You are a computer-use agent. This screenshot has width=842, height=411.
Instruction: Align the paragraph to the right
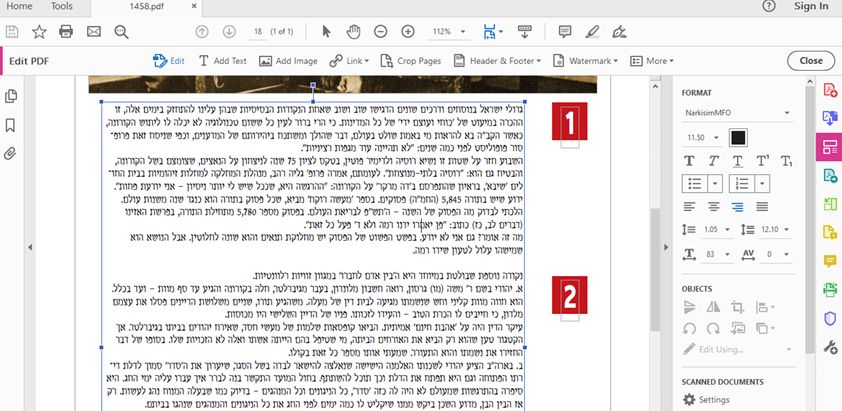click(738, 206)
